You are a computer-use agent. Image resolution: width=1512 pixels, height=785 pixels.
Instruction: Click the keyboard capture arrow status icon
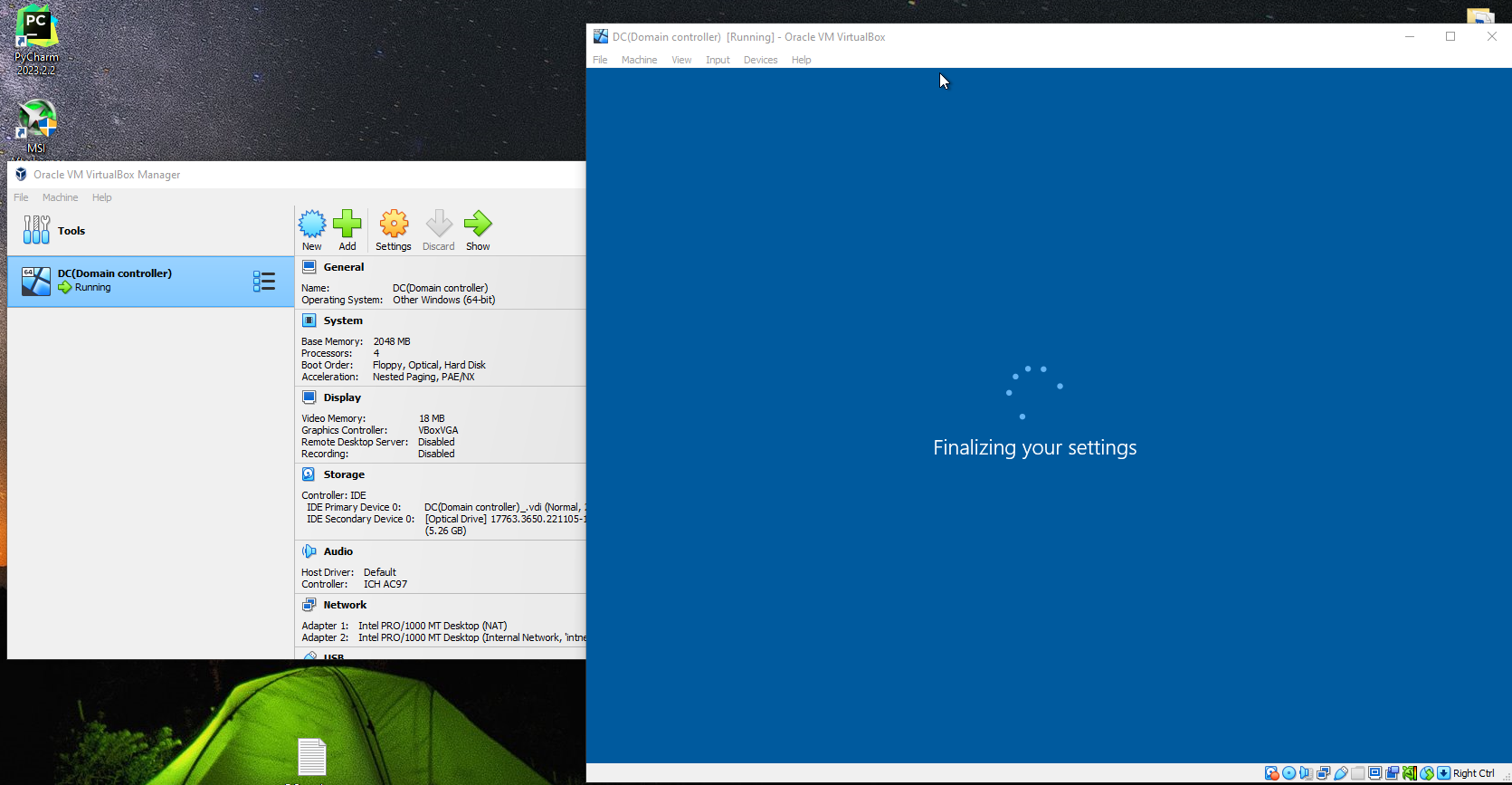tap(1443, 773)
